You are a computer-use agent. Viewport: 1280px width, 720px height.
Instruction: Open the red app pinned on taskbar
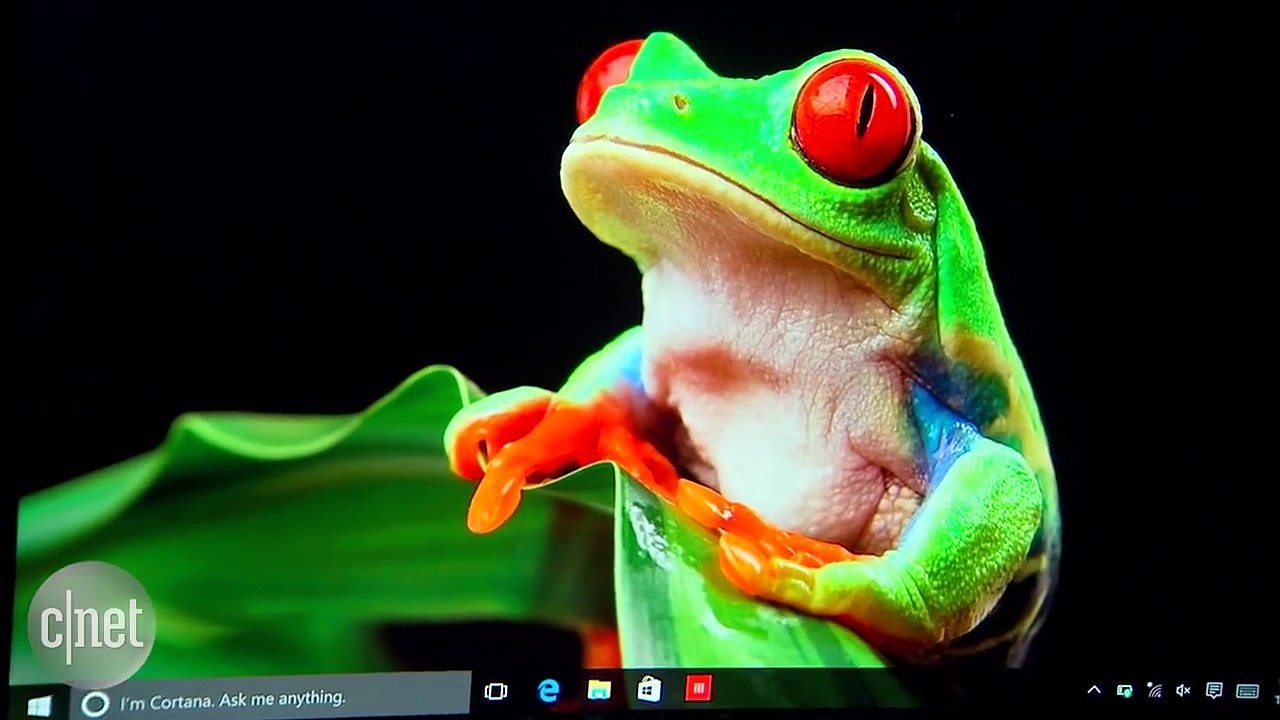698,688
